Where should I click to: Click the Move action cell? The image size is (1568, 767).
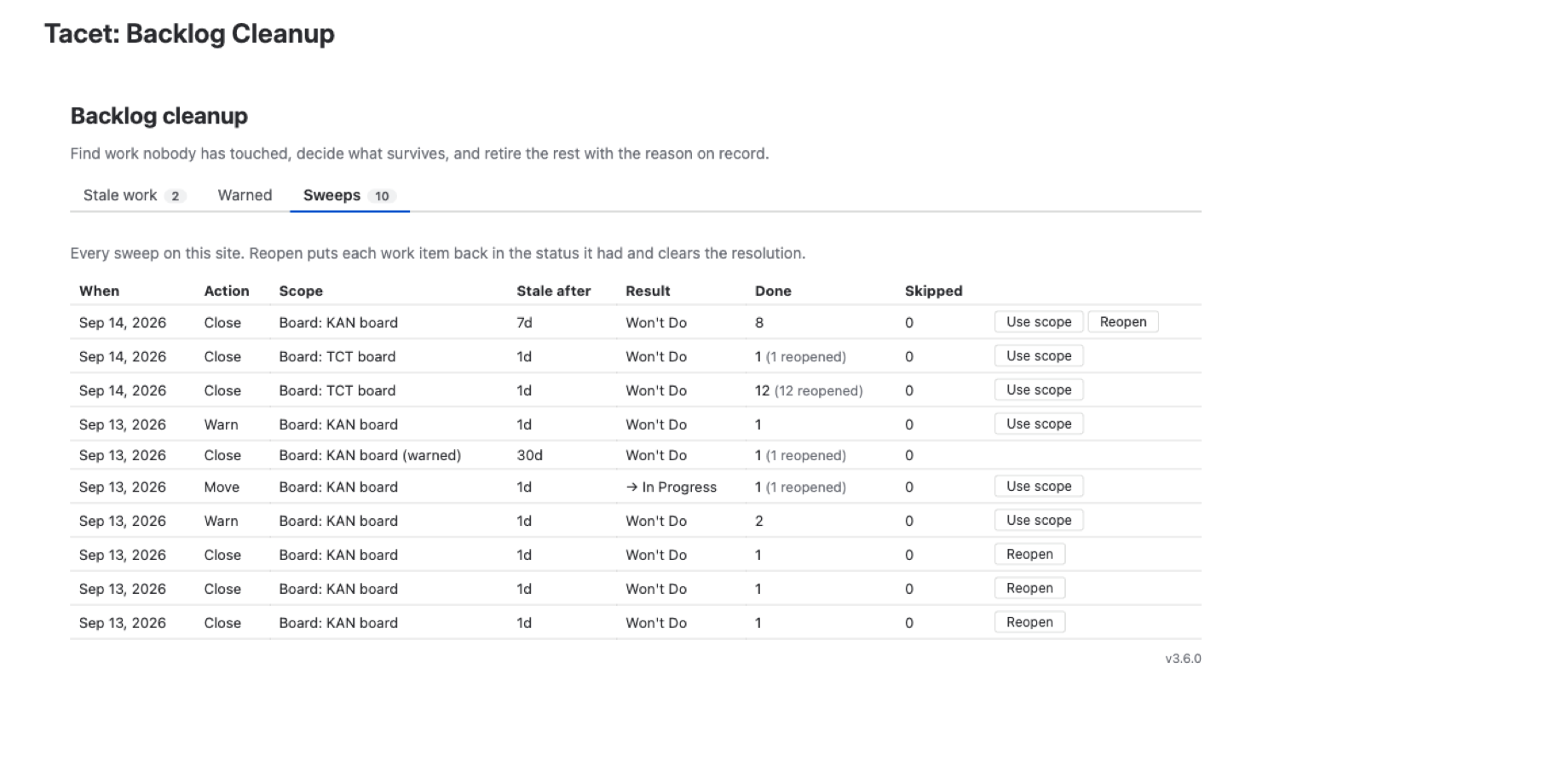pos(222,487)
